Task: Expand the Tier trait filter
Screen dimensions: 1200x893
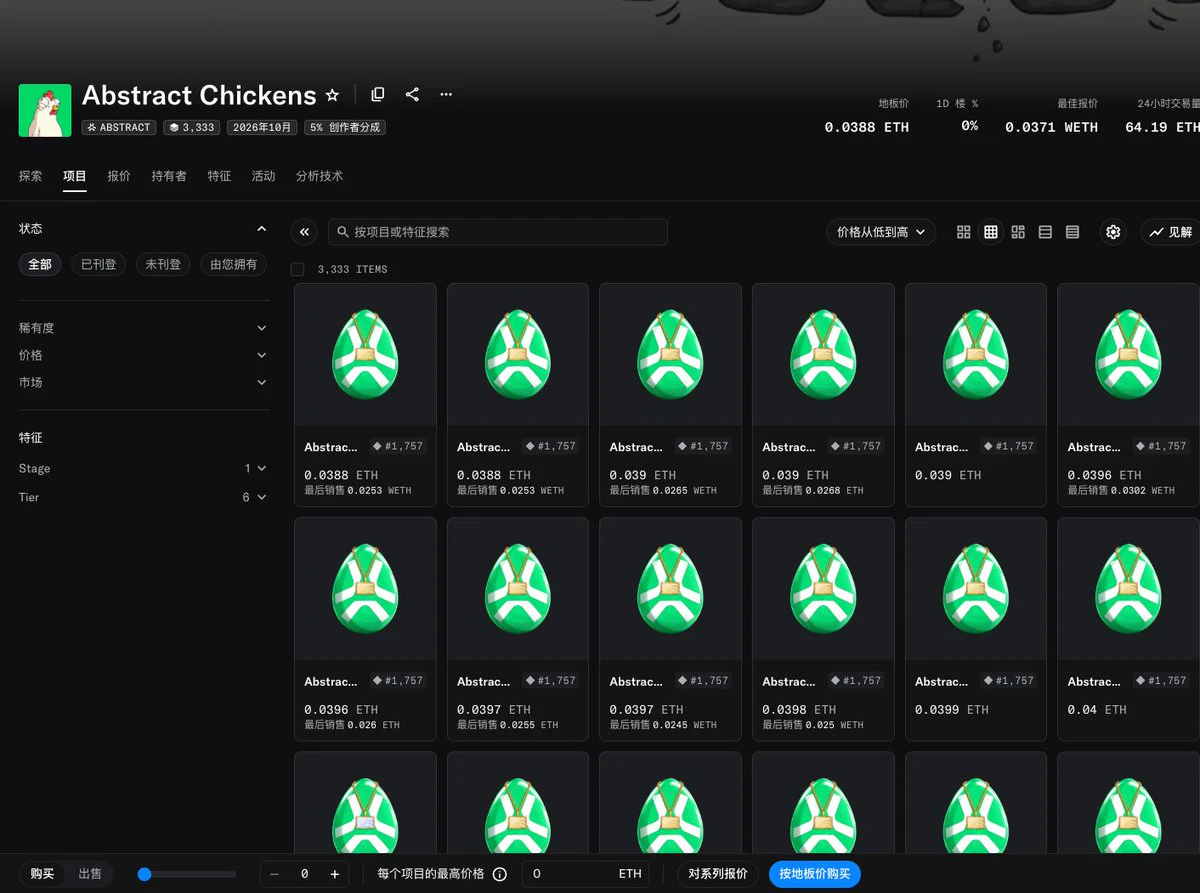Action: coord(144,497)
